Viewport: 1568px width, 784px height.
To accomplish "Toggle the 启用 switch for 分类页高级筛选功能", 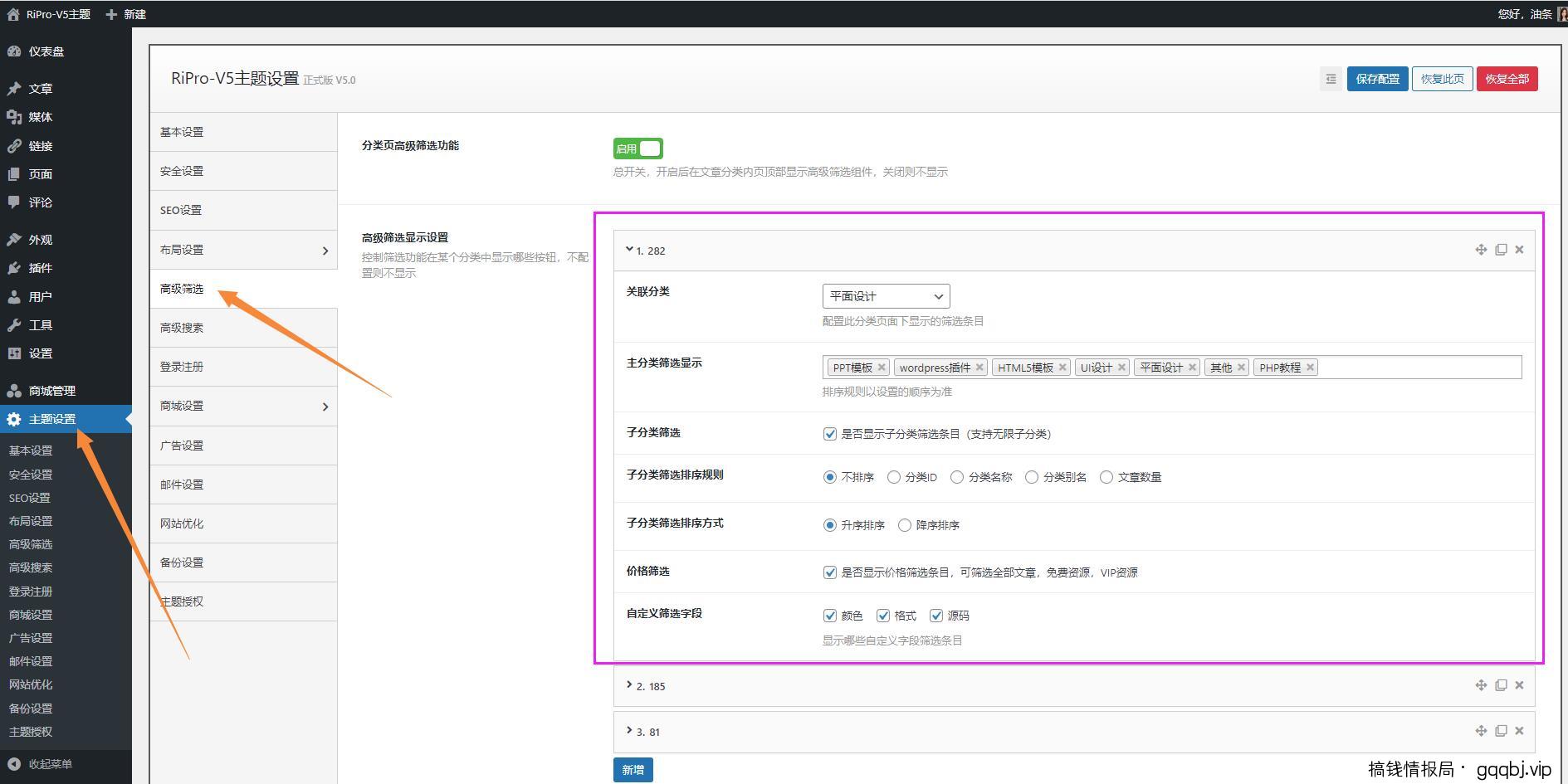I will [x=637, y=148].
